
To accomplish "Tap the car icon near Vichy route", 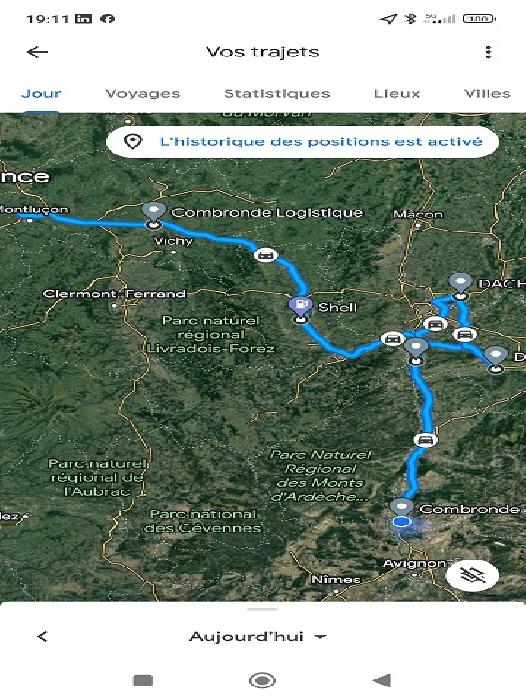I will click(x=266, y=255).
